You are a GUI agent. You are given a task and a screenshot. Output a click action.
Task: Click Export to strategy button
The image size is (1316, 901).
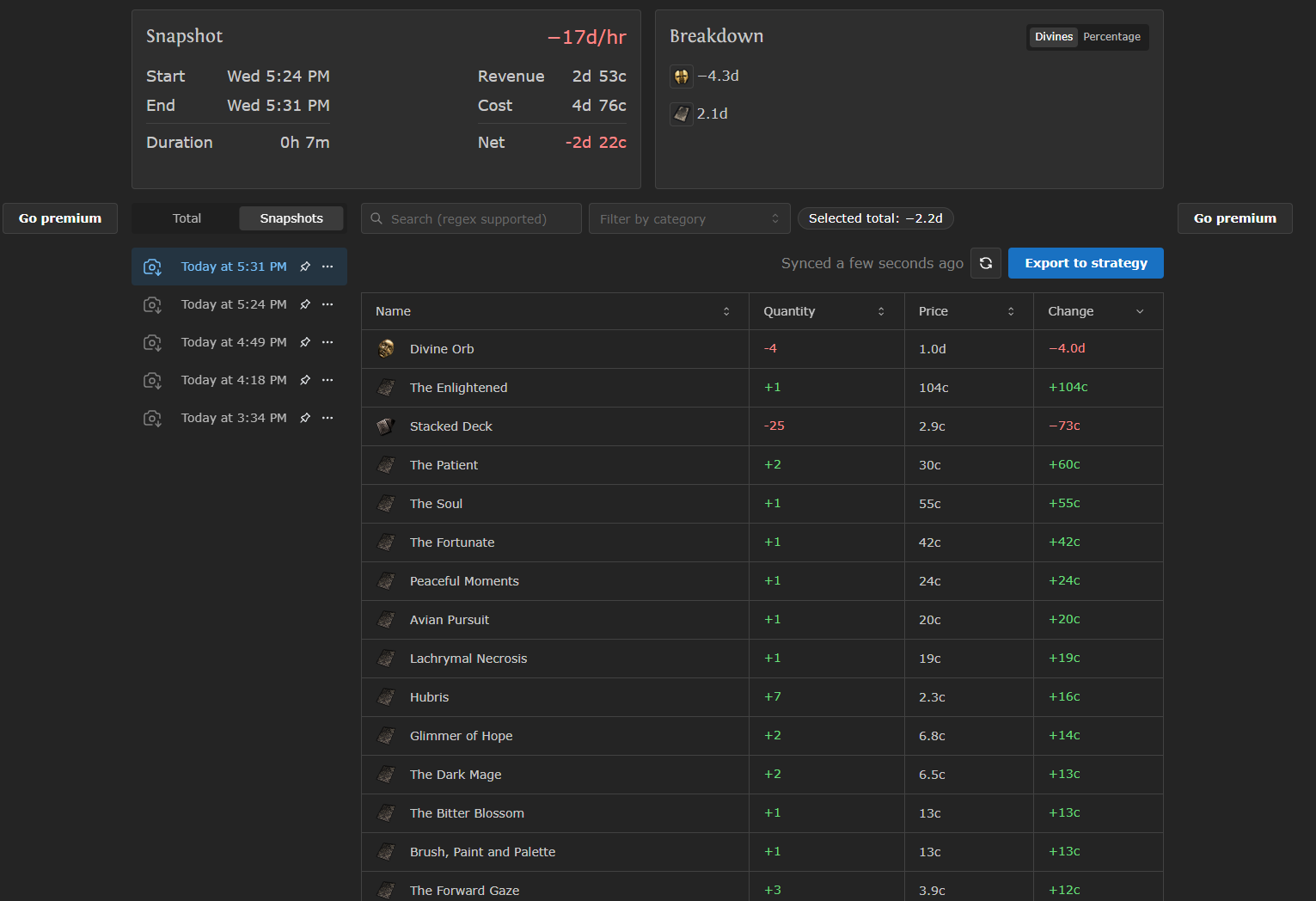1086,263
